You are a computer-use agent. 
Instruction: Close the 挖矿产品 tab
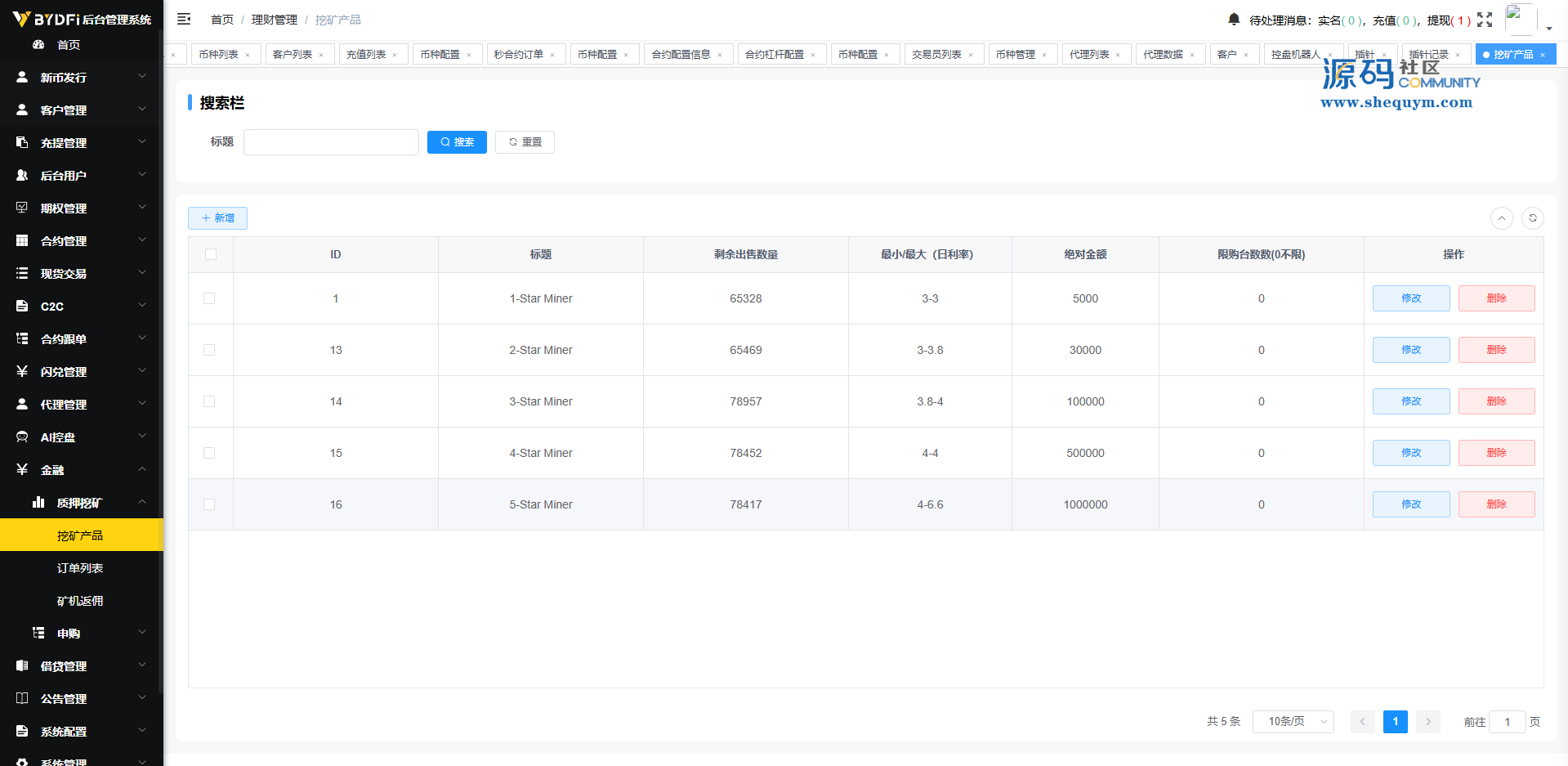tap(1543, 55)
